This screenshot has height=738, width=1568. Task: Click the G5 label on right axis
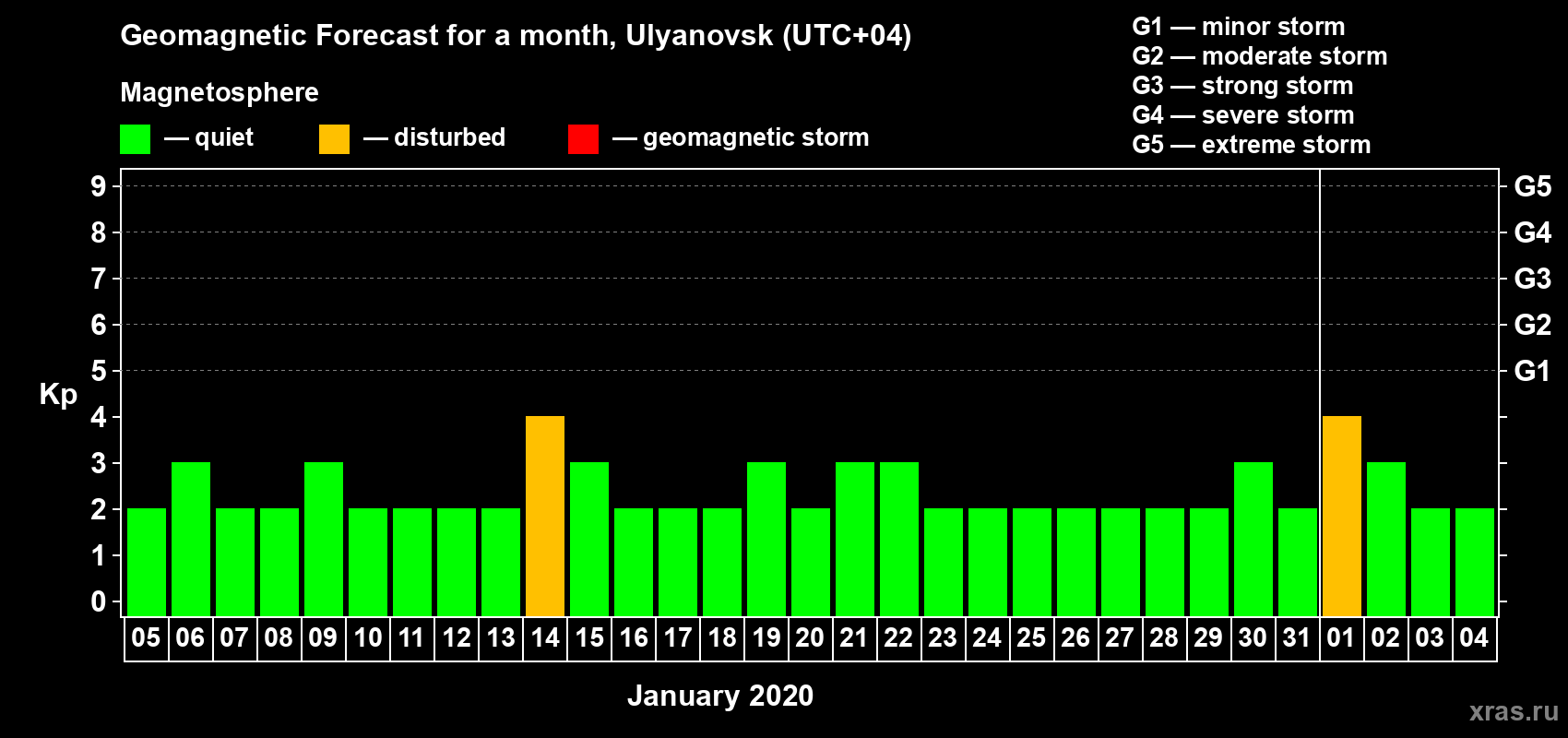pyautogui.click(x=1532, y=186)
